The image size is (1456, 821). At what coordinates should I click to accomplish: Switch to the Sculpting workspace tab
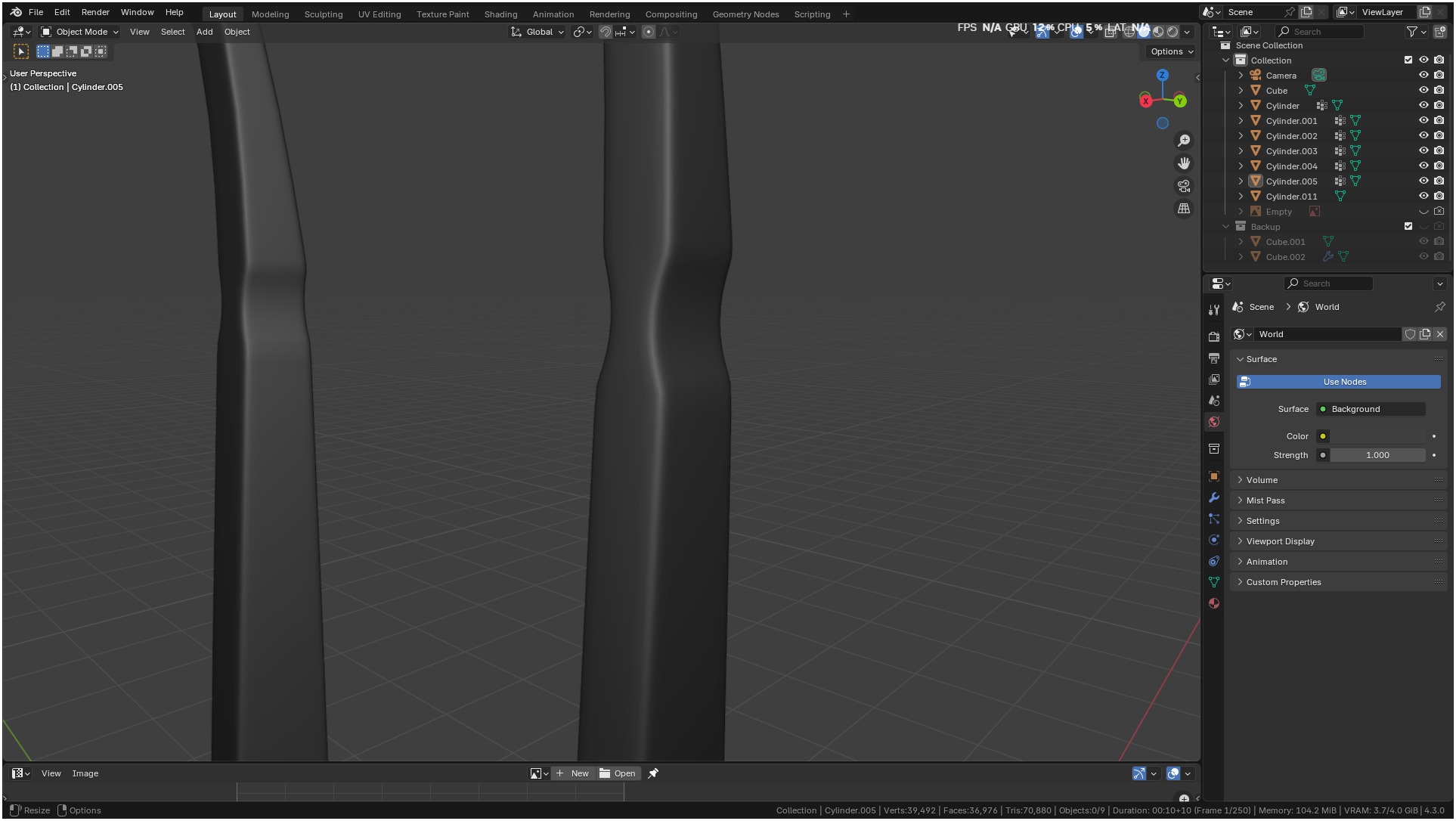(323, 14)
